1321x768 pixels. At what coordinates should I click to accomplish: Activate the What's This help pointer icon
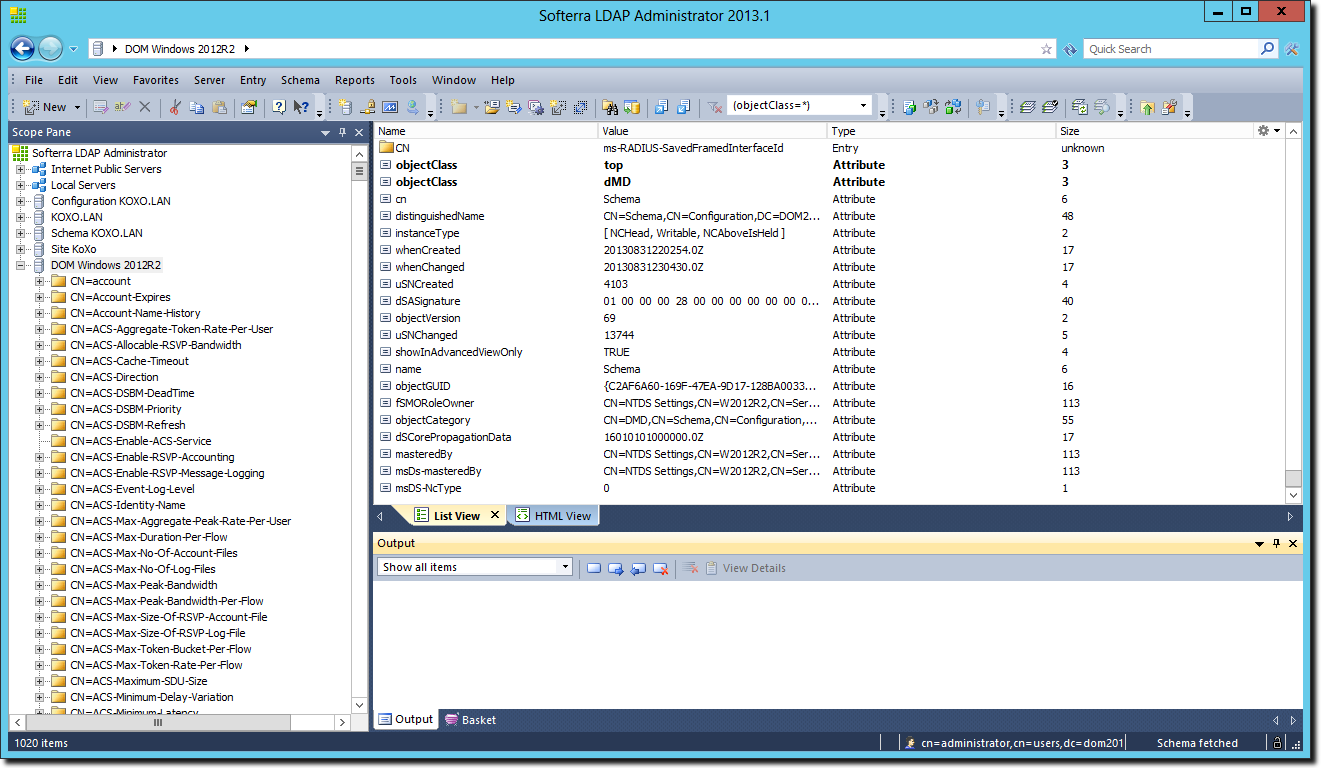pyautogui.click(x=301, y=107)
